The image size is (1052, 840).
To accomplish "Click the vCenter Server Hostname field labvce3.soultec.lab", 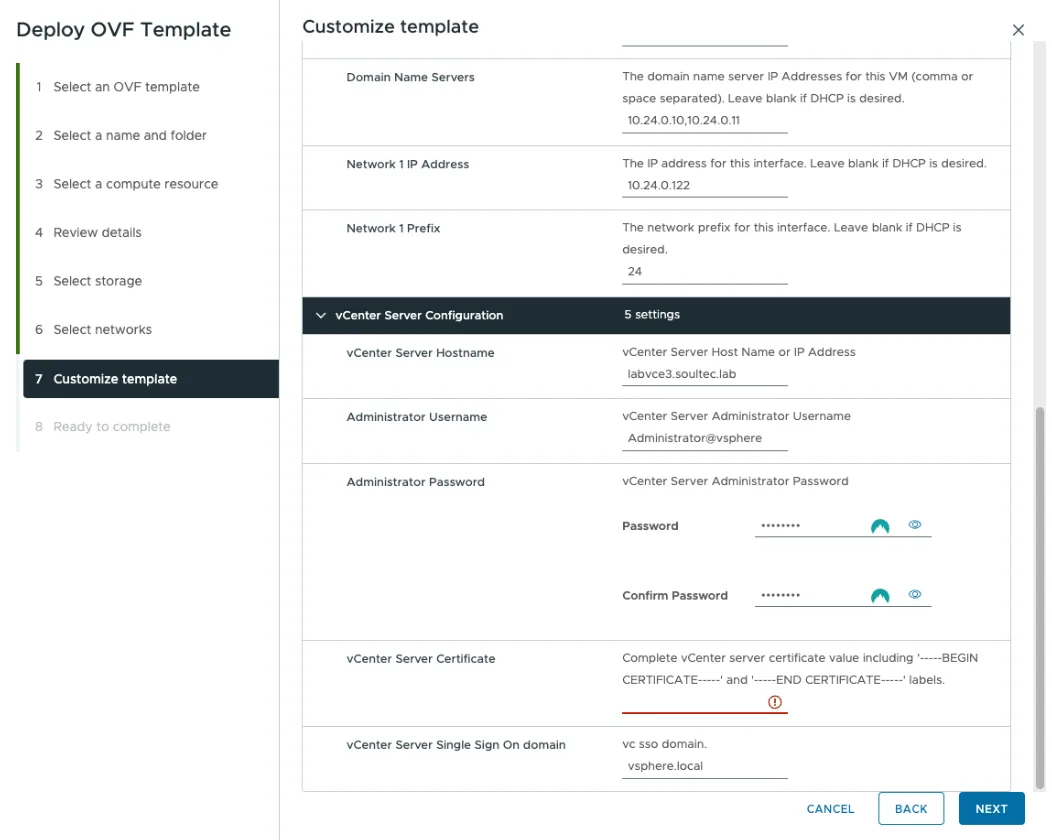I will click(704, 374).
